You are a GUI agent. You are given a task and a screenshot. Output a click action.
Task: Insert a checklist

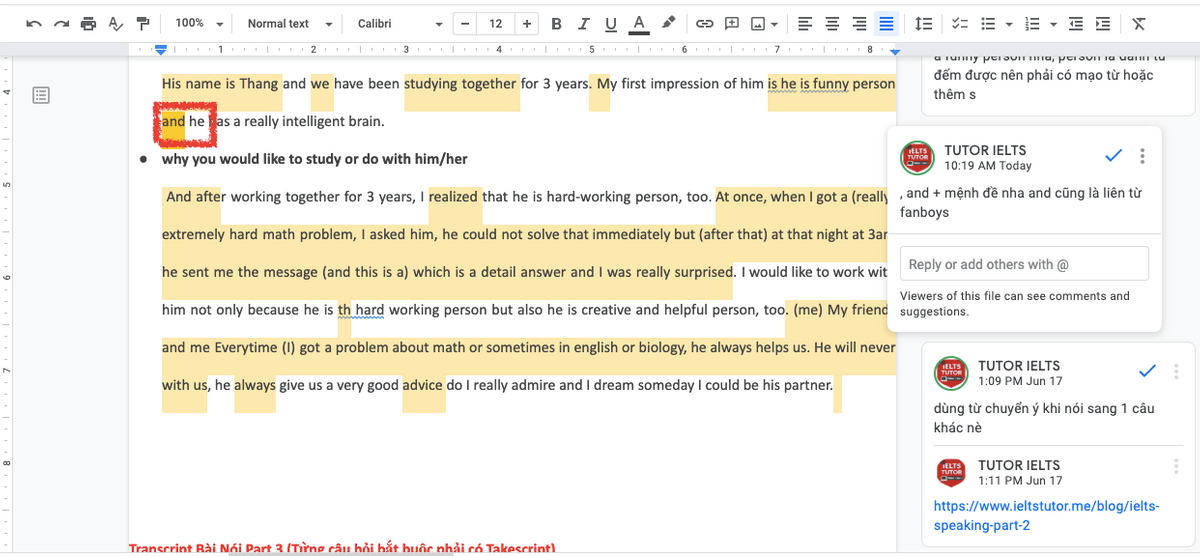pos(961,23)
